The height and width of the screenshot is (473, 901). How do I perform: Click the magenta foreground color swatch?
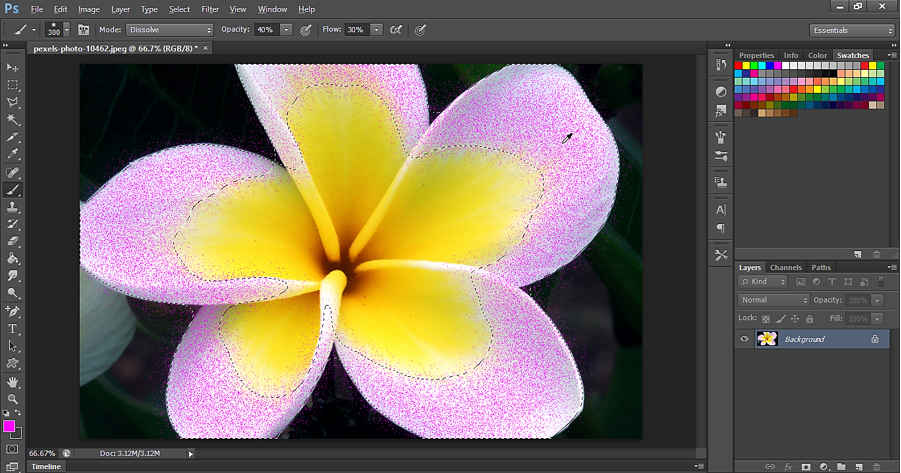9,426
